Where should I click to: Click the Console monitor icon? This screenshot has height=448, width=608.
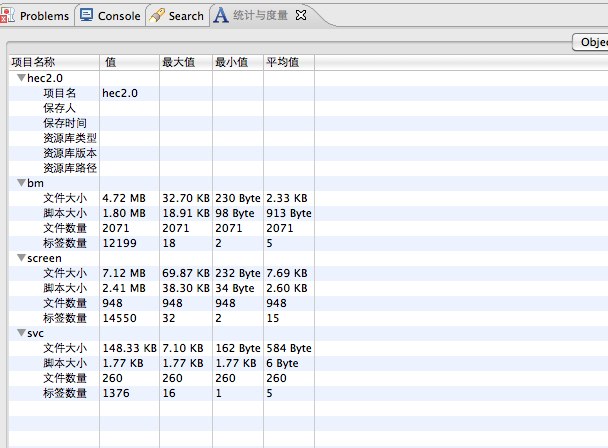coord(87,16)
